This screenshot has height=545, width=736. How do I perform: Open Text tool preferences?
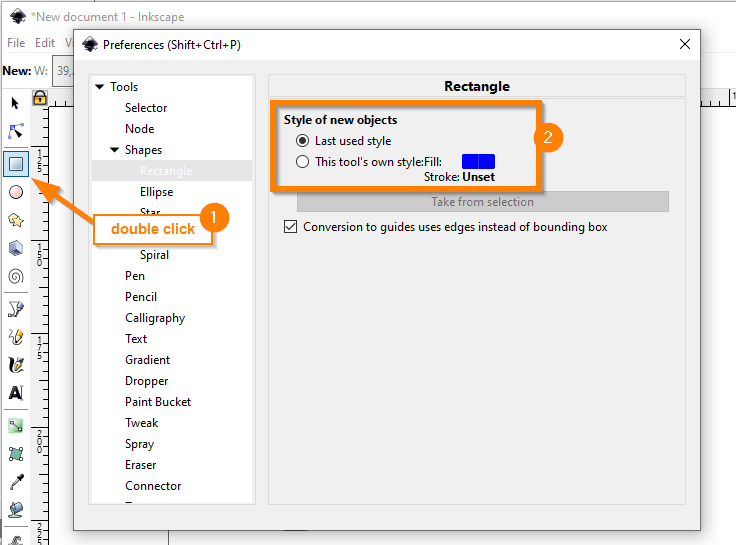136,339
